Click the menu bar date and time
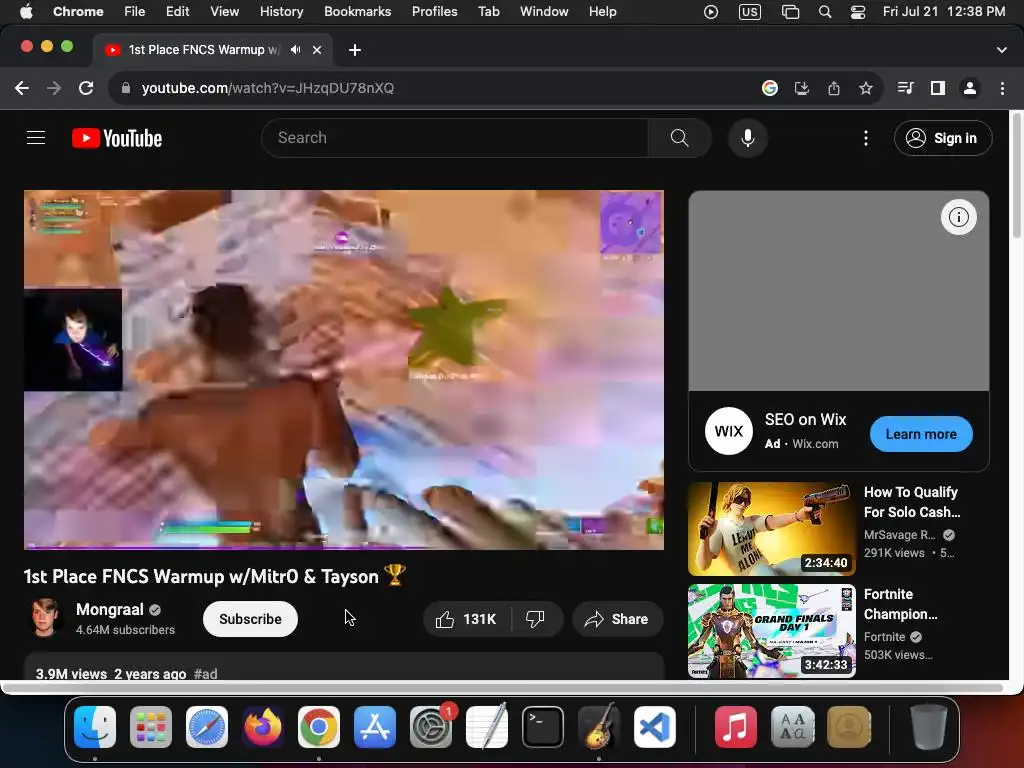Viewport: 1024px width, 768px height. 944,12
